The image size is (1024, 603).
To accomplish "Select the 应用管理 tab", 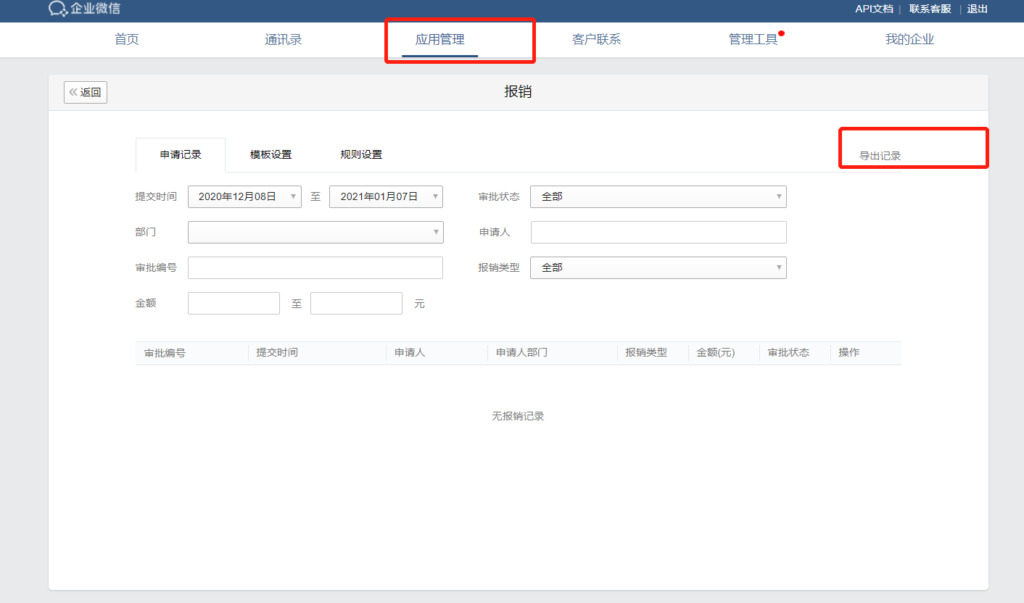I will (x=440, y=39).
